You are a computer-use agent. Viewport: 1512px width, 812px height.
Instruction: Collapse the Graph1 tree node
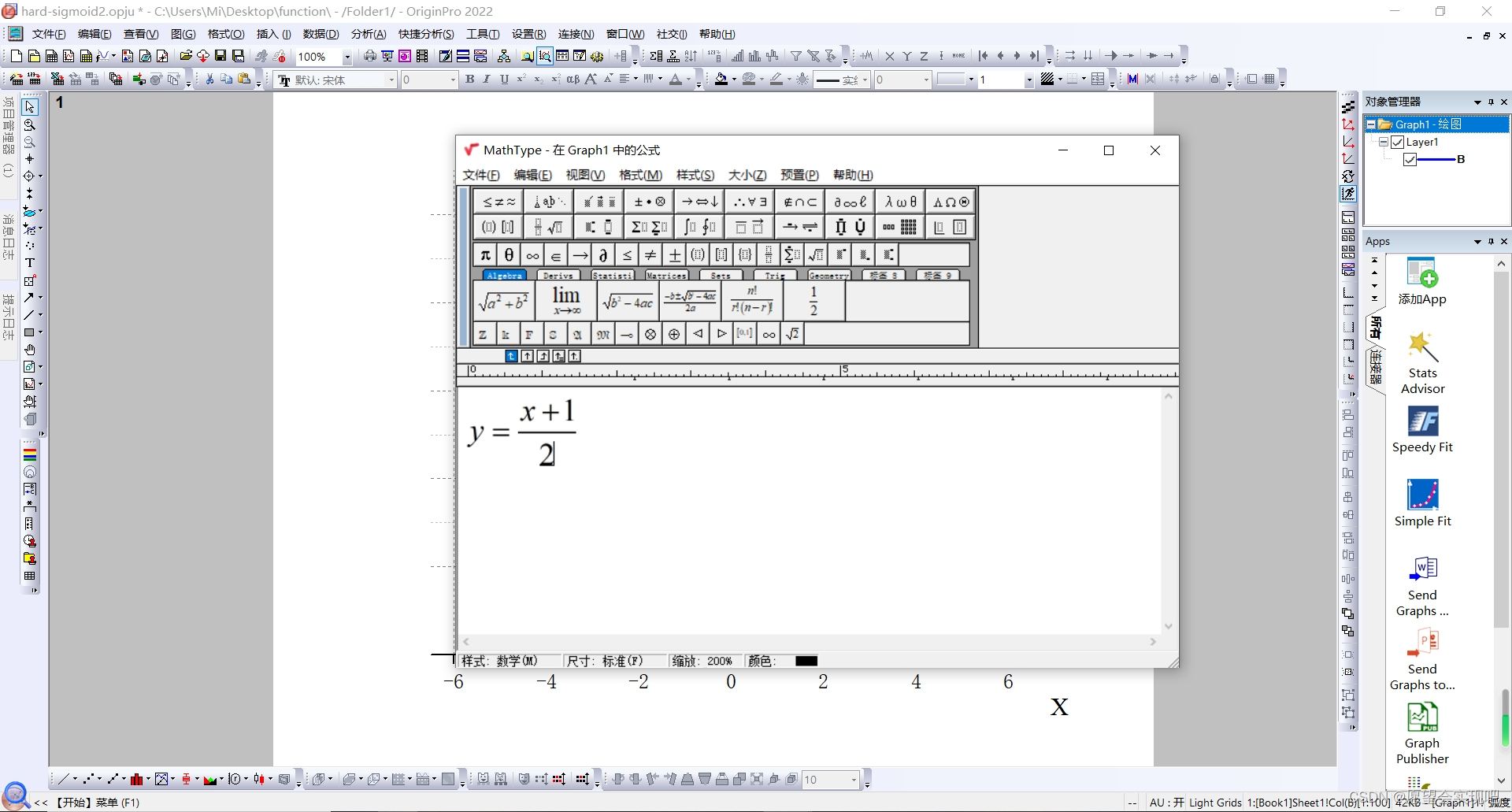click(x=1371, y=124)
